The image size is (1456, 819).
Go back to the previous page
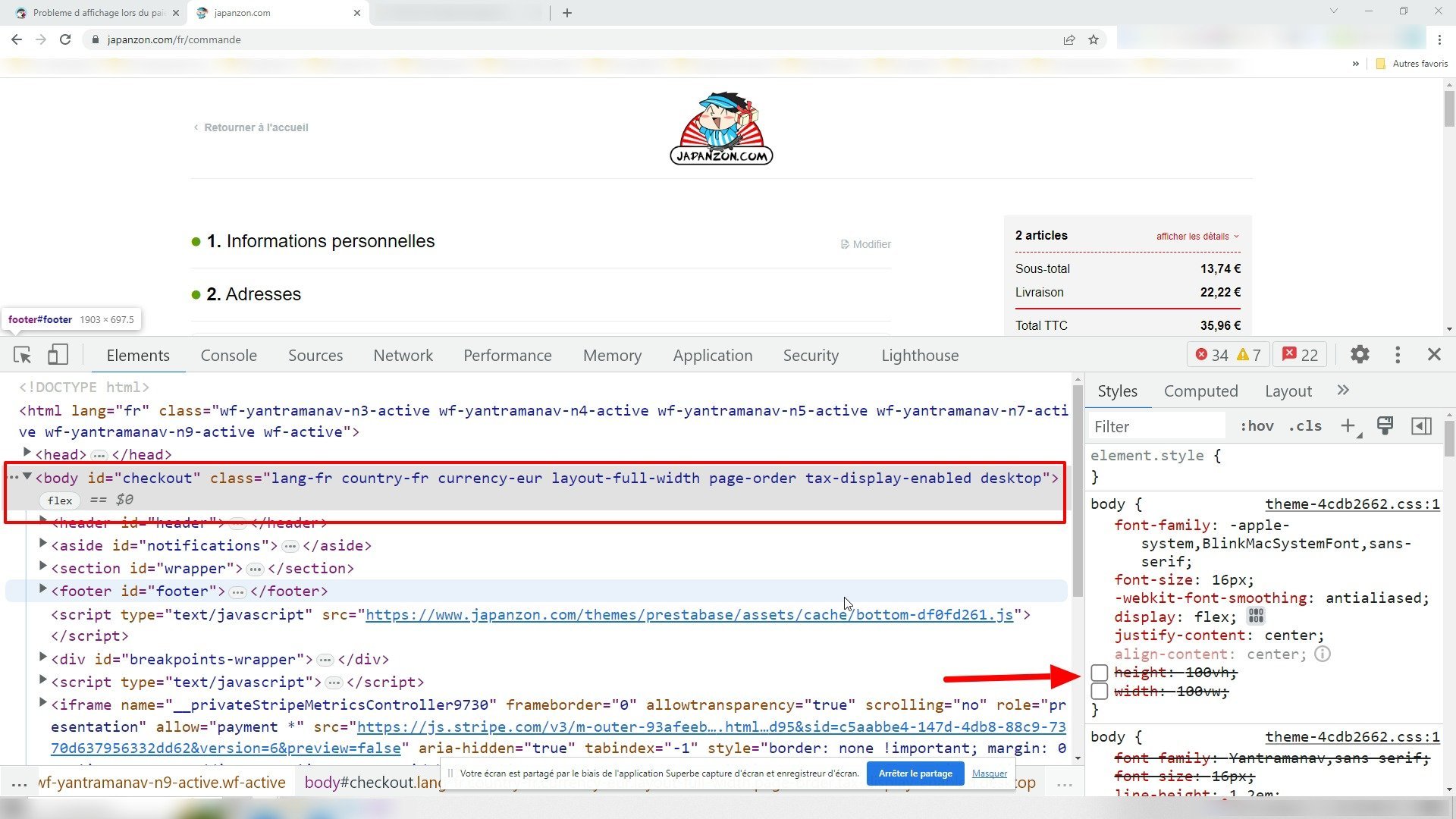[17, 39]
